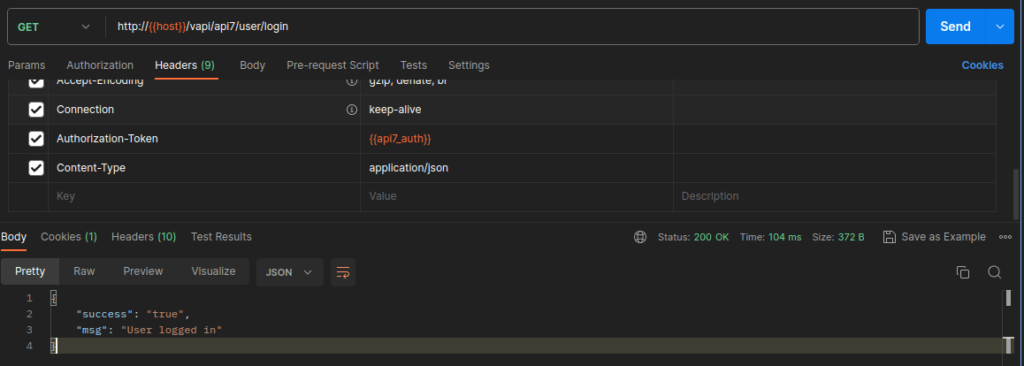The height and width of the screenshot is (366, 1024).
Task: Open the response Cookies (1) tab
Action: (69, 237)
